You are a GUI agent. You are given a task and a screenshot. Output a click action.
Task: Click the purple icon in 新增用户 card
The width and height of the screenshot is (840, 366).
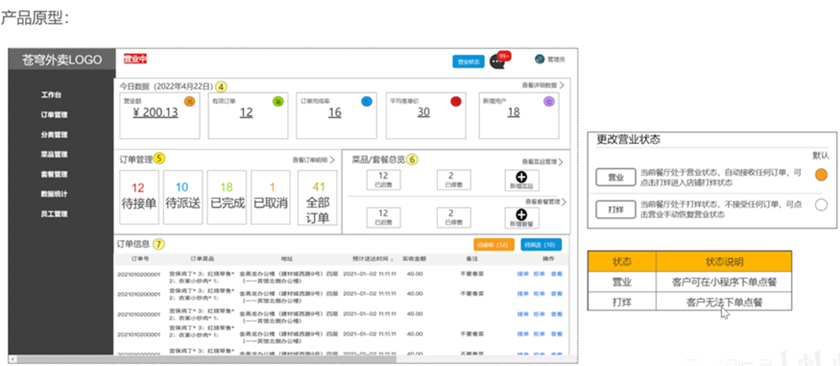(549, 100)
